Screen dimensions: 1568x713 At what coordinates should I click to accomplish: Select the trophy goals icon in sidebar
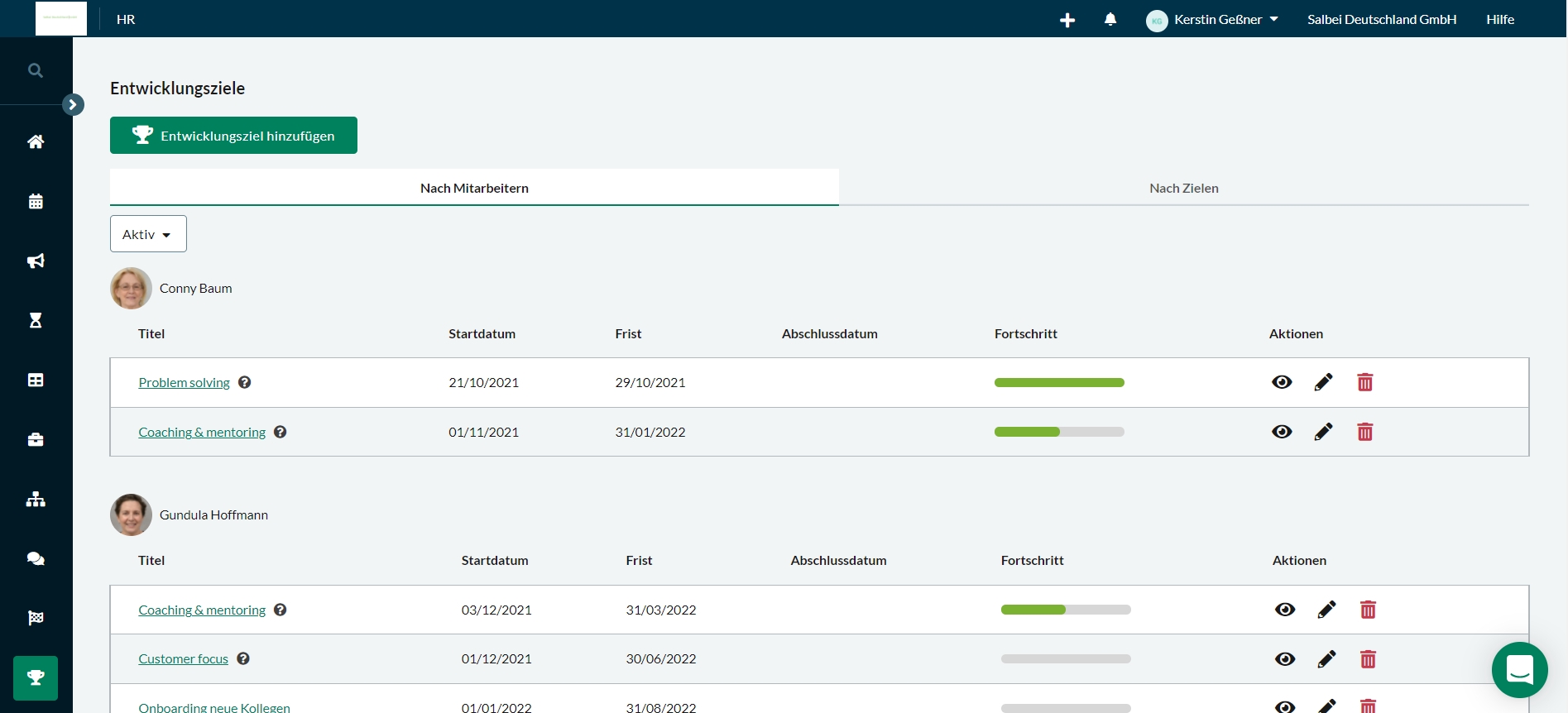point(36,678)
